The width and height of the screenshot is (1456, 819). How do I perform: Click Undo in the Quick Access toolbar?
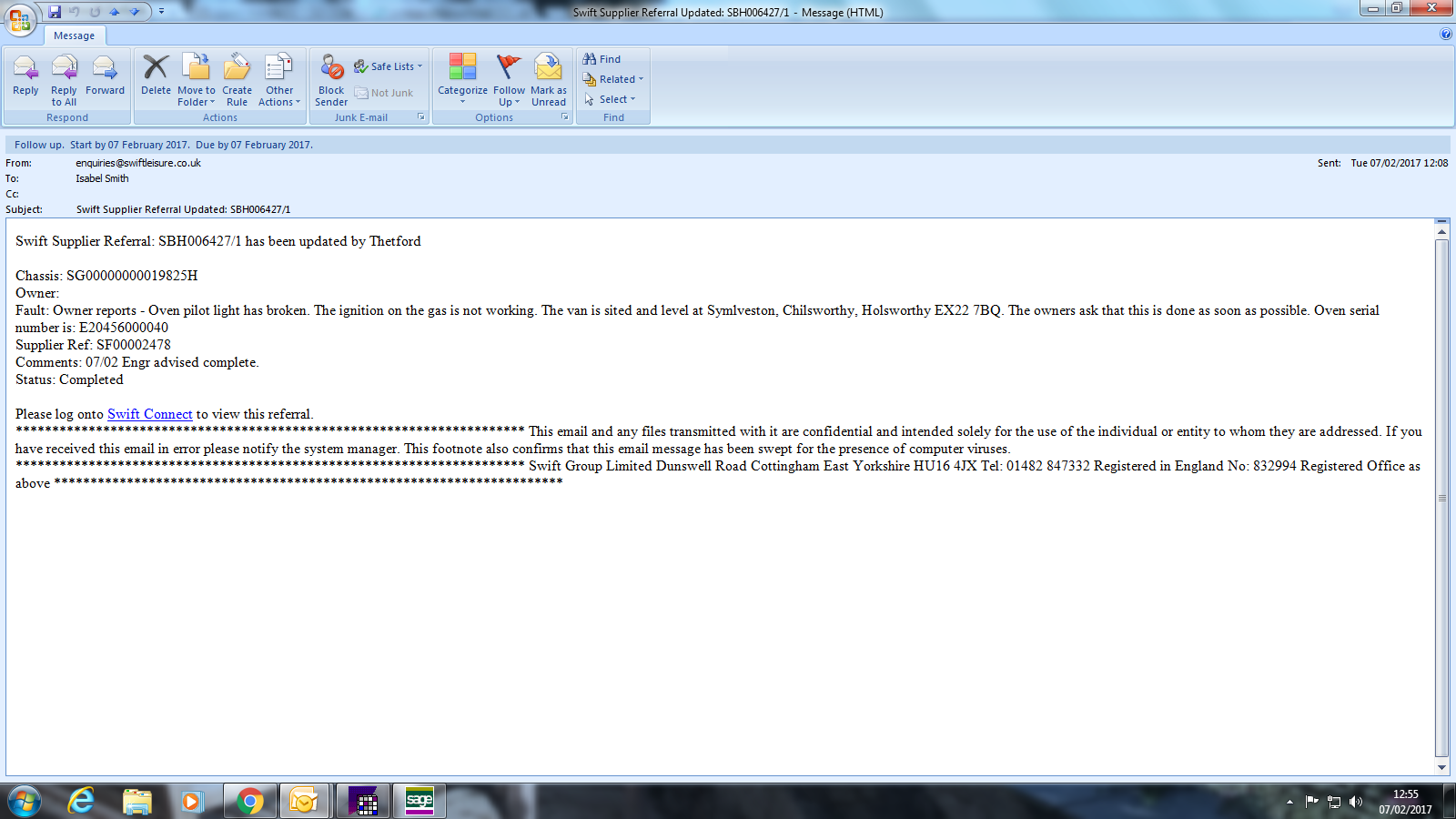[75, 12]
